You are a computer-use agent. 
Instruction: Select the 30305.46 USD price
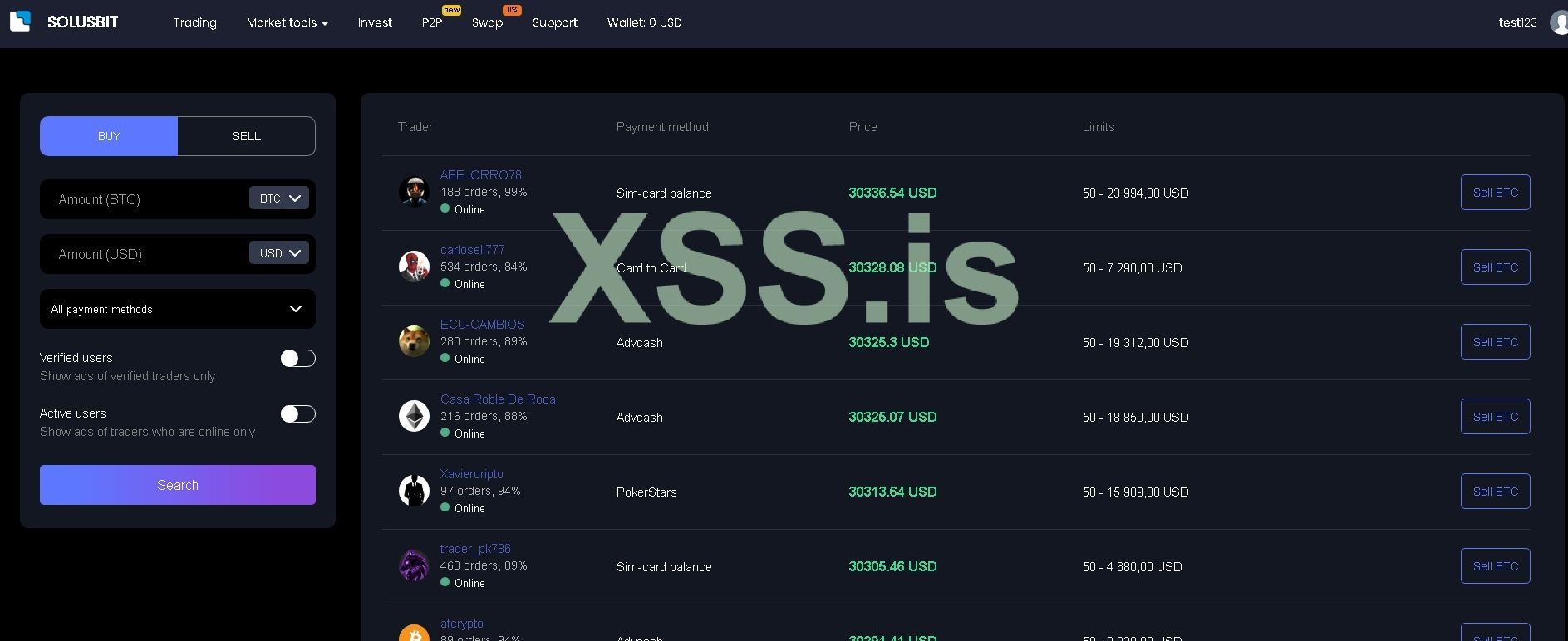(x=892, y=566)
